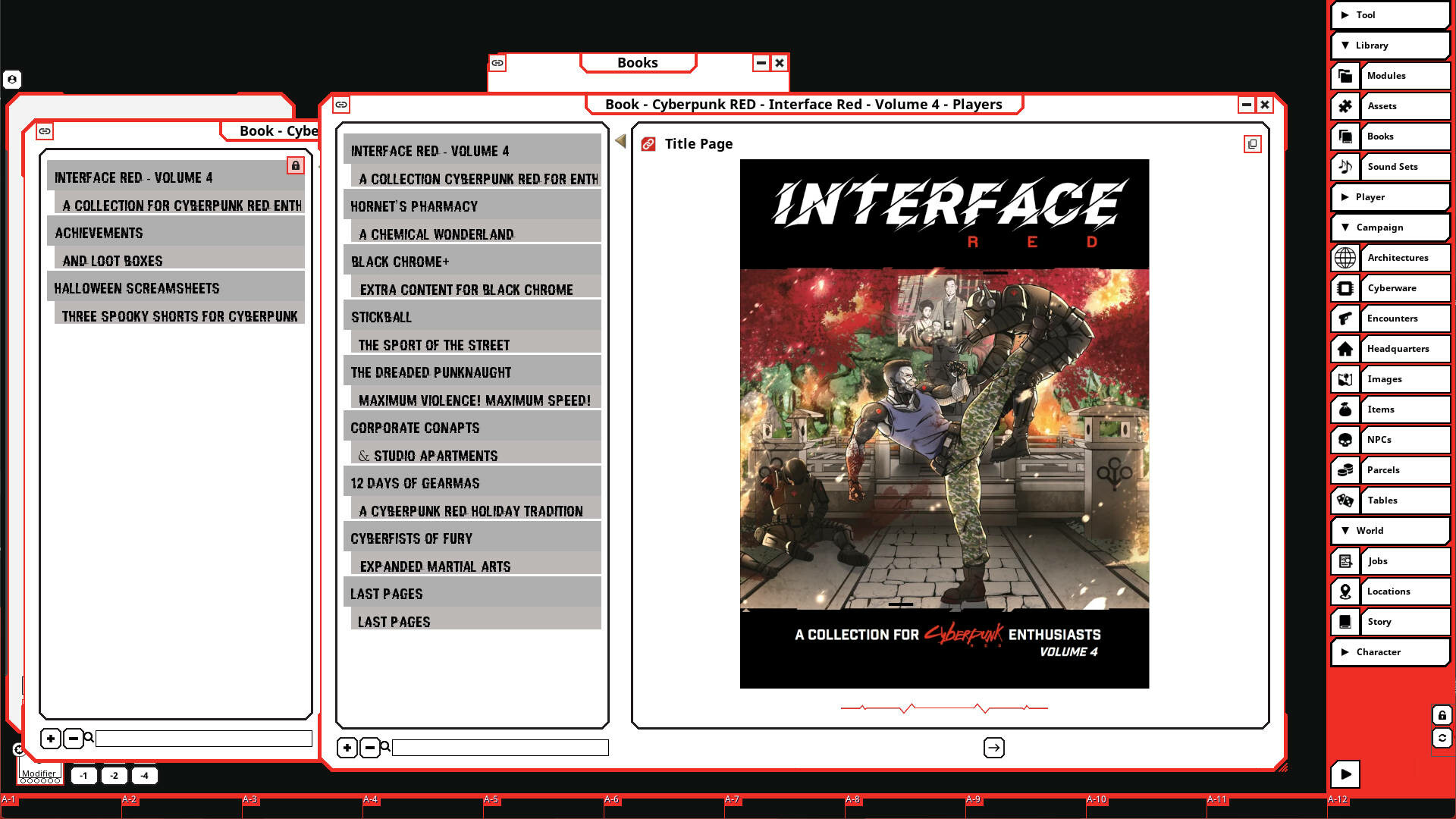Collapse the Library section in the sidebar
Viewport: 1456px width, 819px height.
click(1389, 45)
